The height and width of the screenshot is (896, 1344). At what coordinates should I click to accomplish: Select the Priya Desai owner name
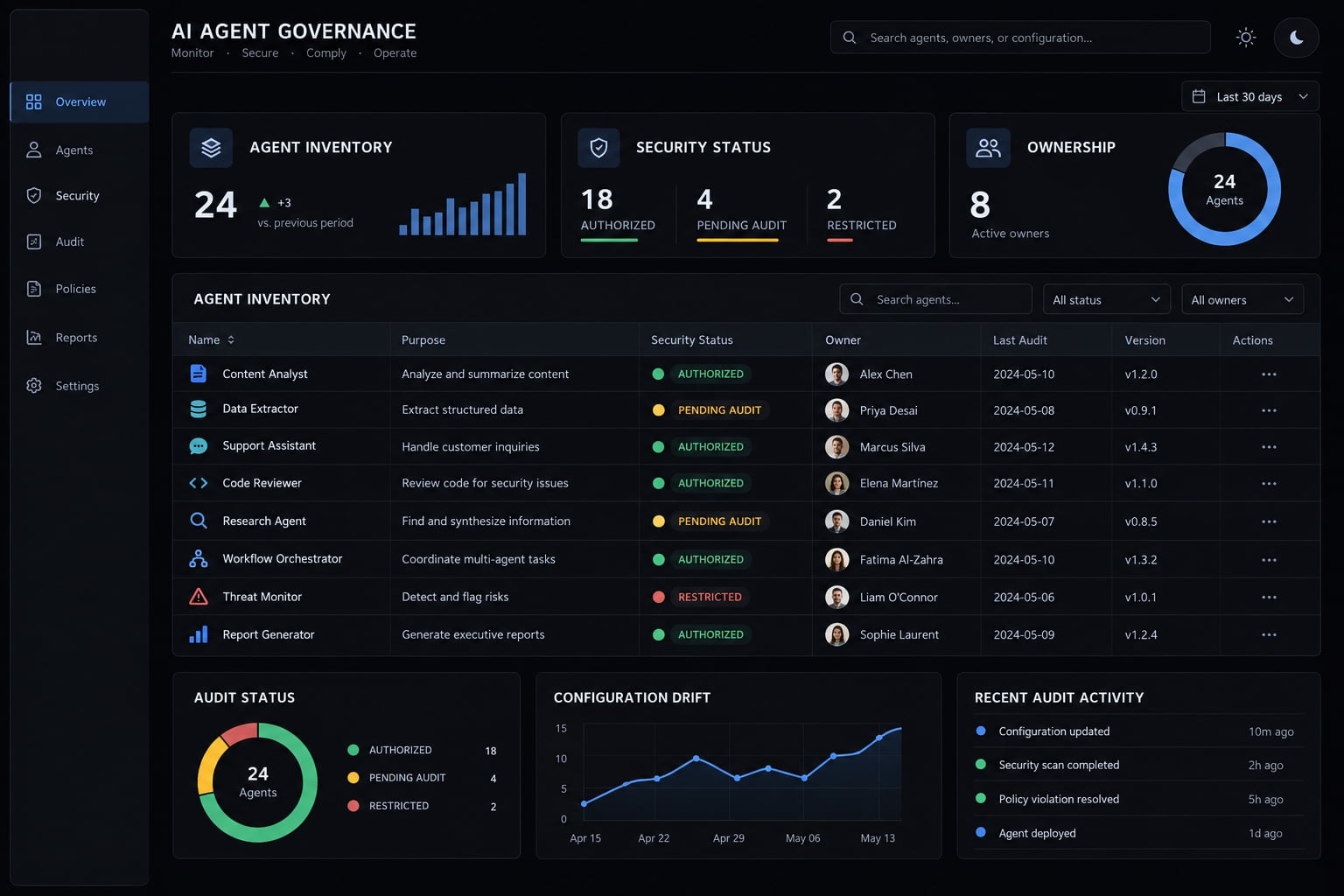889,410
